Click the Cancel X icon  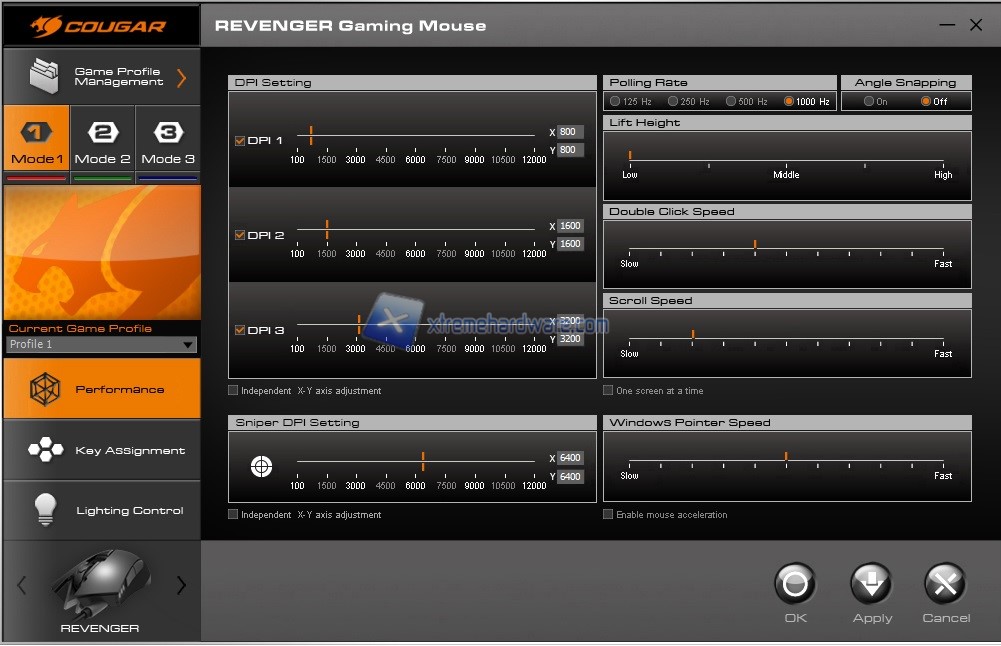pyautogui.click(x=945, y=583)
